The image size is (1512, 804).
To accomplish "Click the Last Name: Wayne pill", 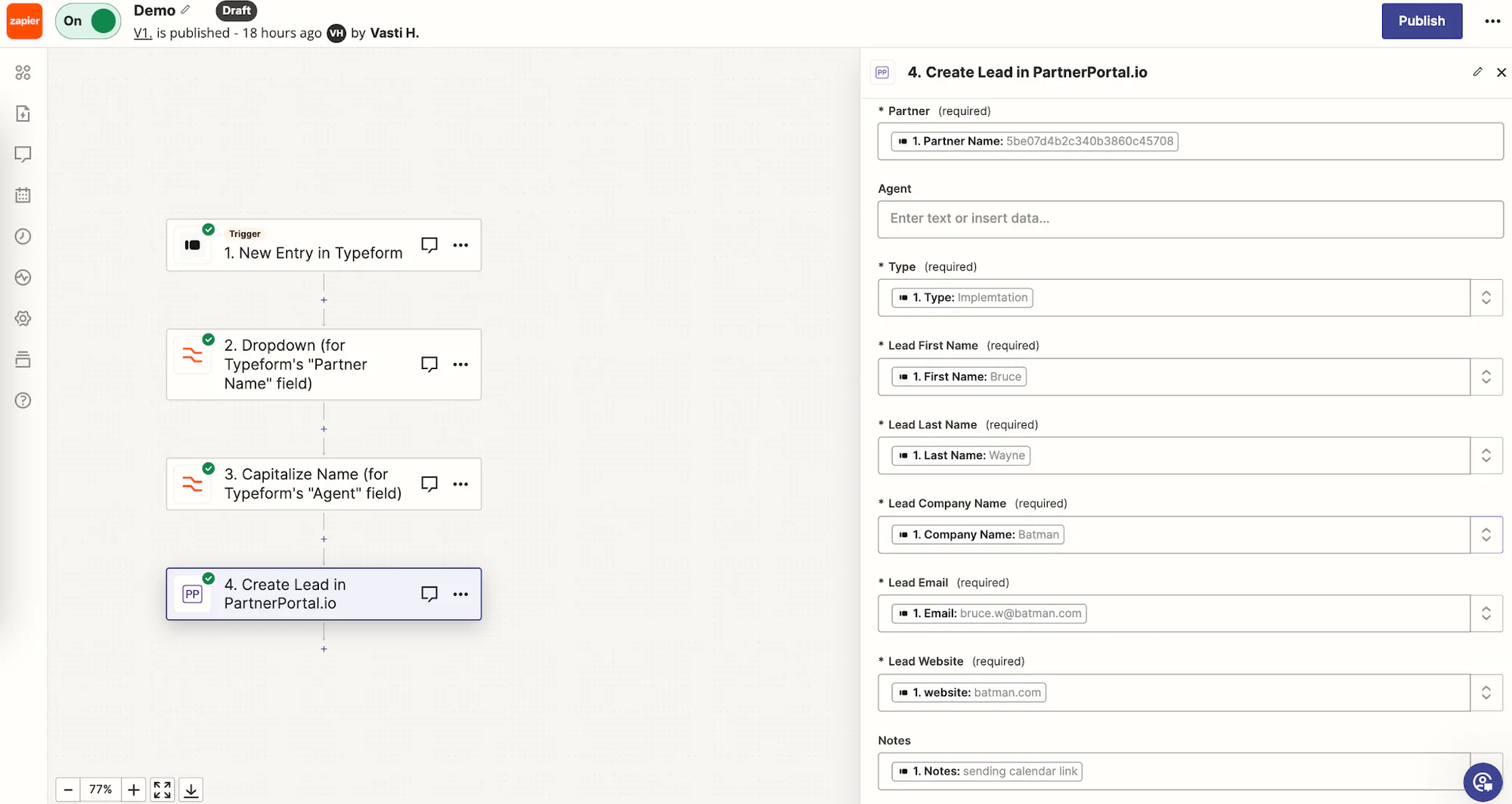I will pyautogui.click(x=961, y=455).
